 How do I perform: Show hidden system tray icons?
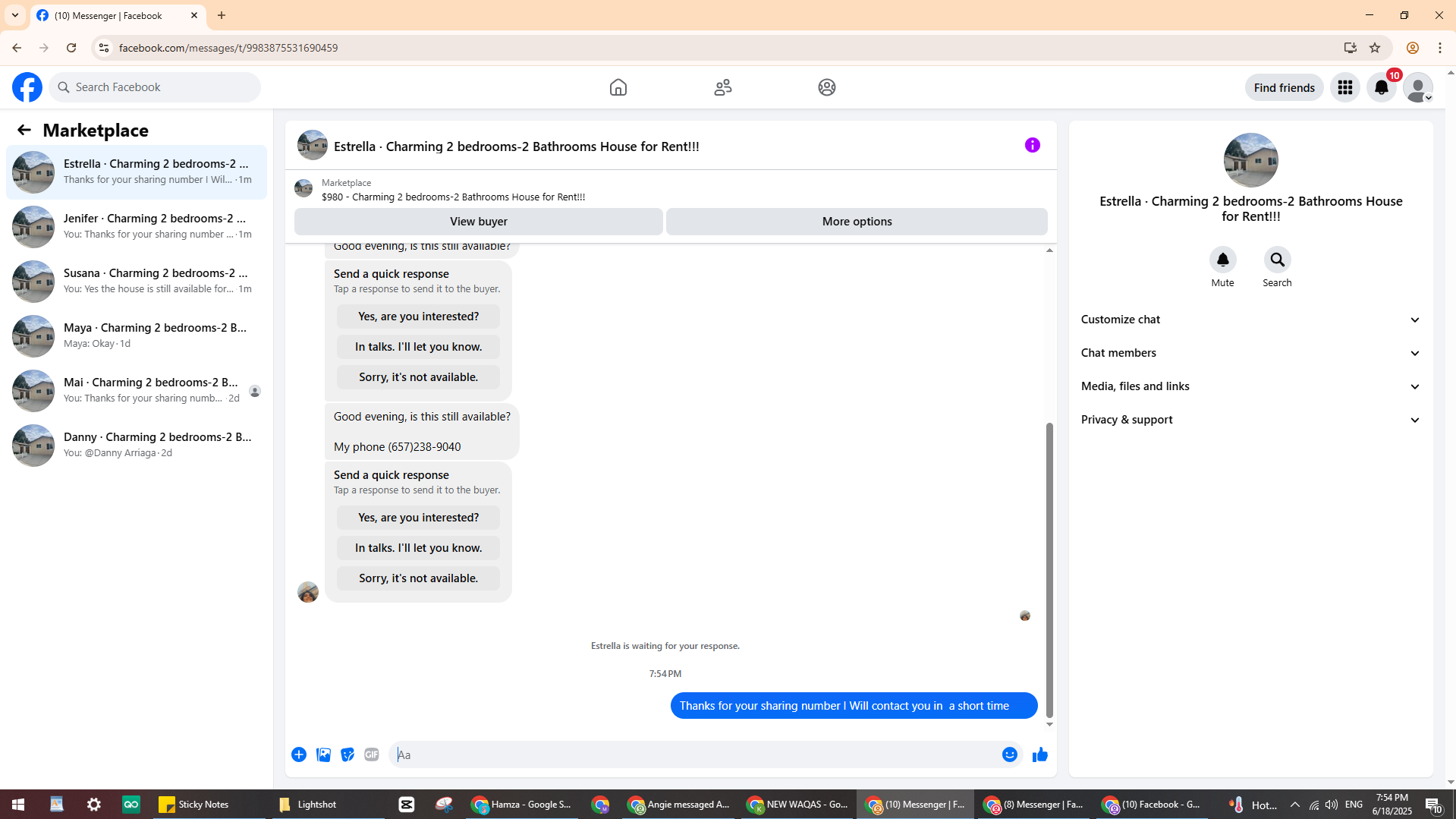click(1295, 805)
